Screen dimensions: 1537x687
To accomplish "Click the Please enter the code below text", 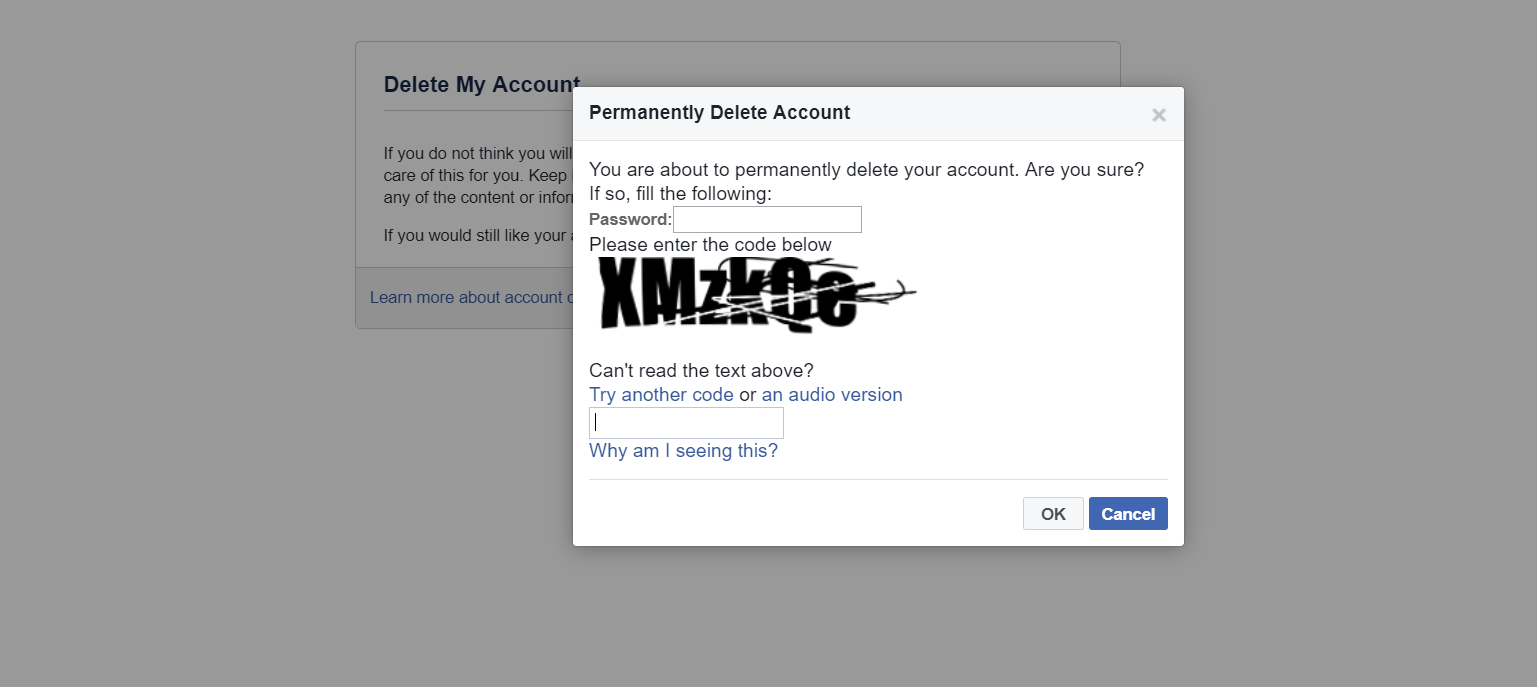I will [710, 245].
